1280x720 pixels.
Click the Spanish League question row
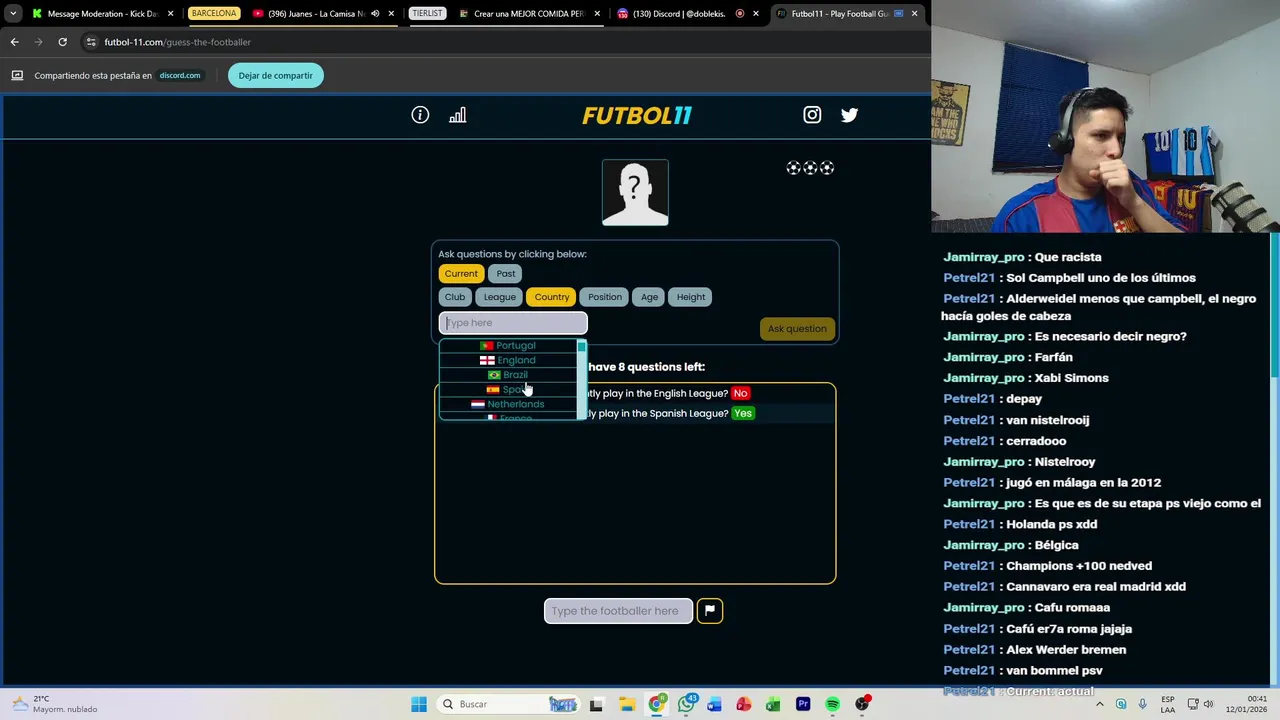[x=635, y=413]
